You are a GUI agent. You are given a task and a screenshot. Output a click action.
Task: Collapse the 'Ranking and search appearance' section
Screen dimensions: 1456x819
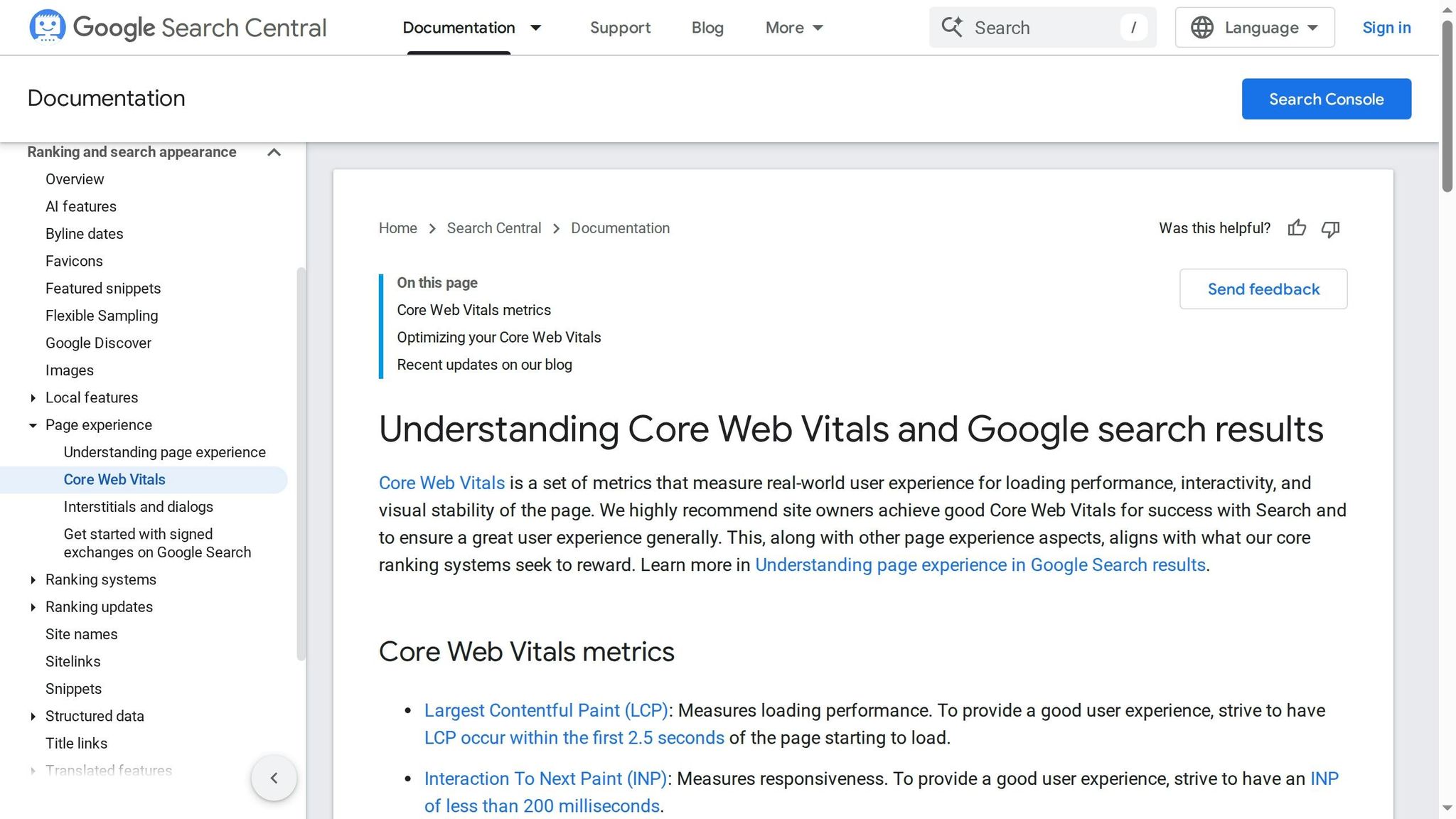pyautogui.click(x=274, y=152)
